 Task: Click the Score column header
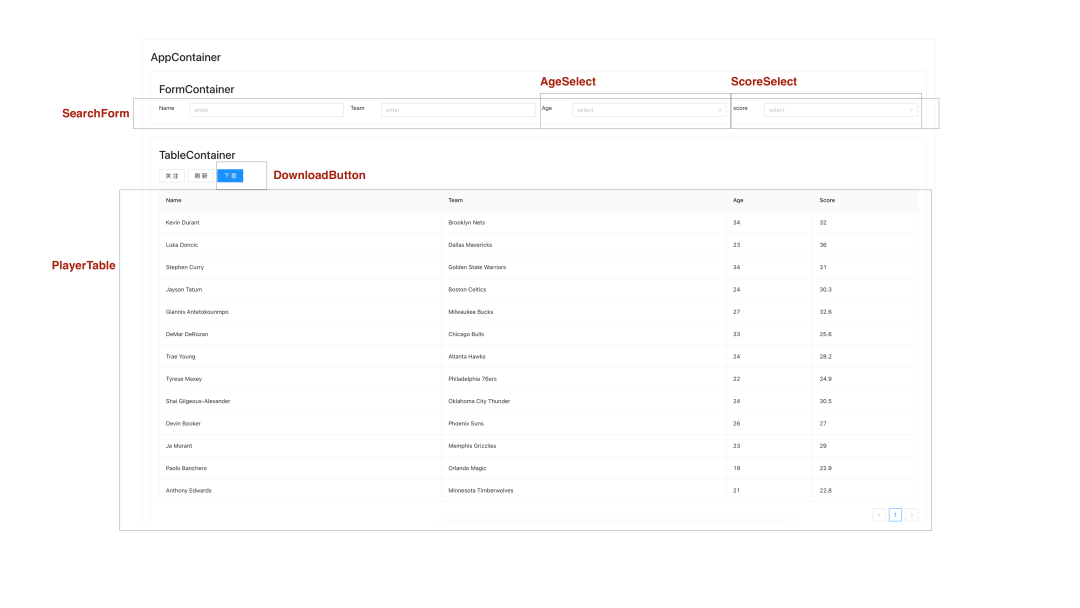(865, 200)
